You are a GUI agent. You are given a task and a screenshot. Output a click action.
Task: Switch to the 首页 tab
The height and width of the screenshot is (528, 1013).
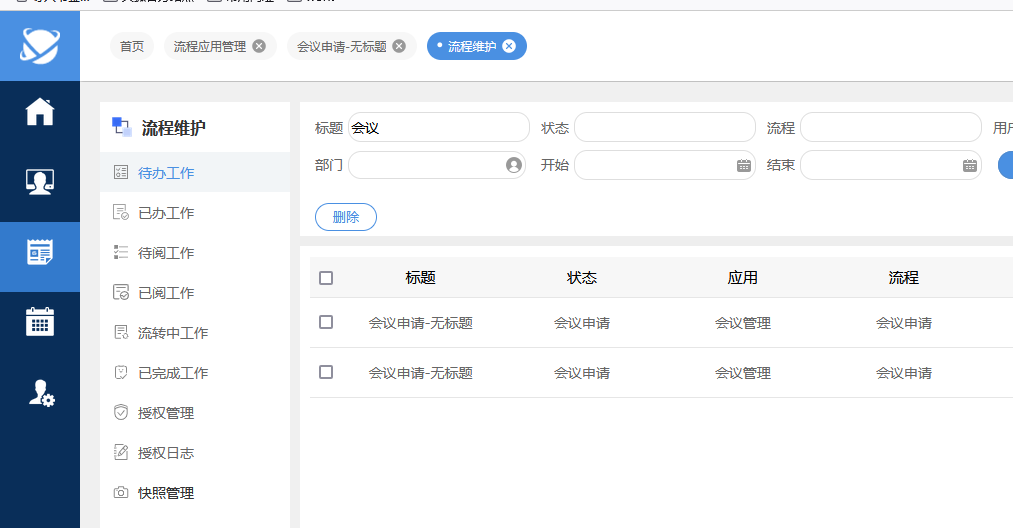pyautogui.click(x=132, y=46)
